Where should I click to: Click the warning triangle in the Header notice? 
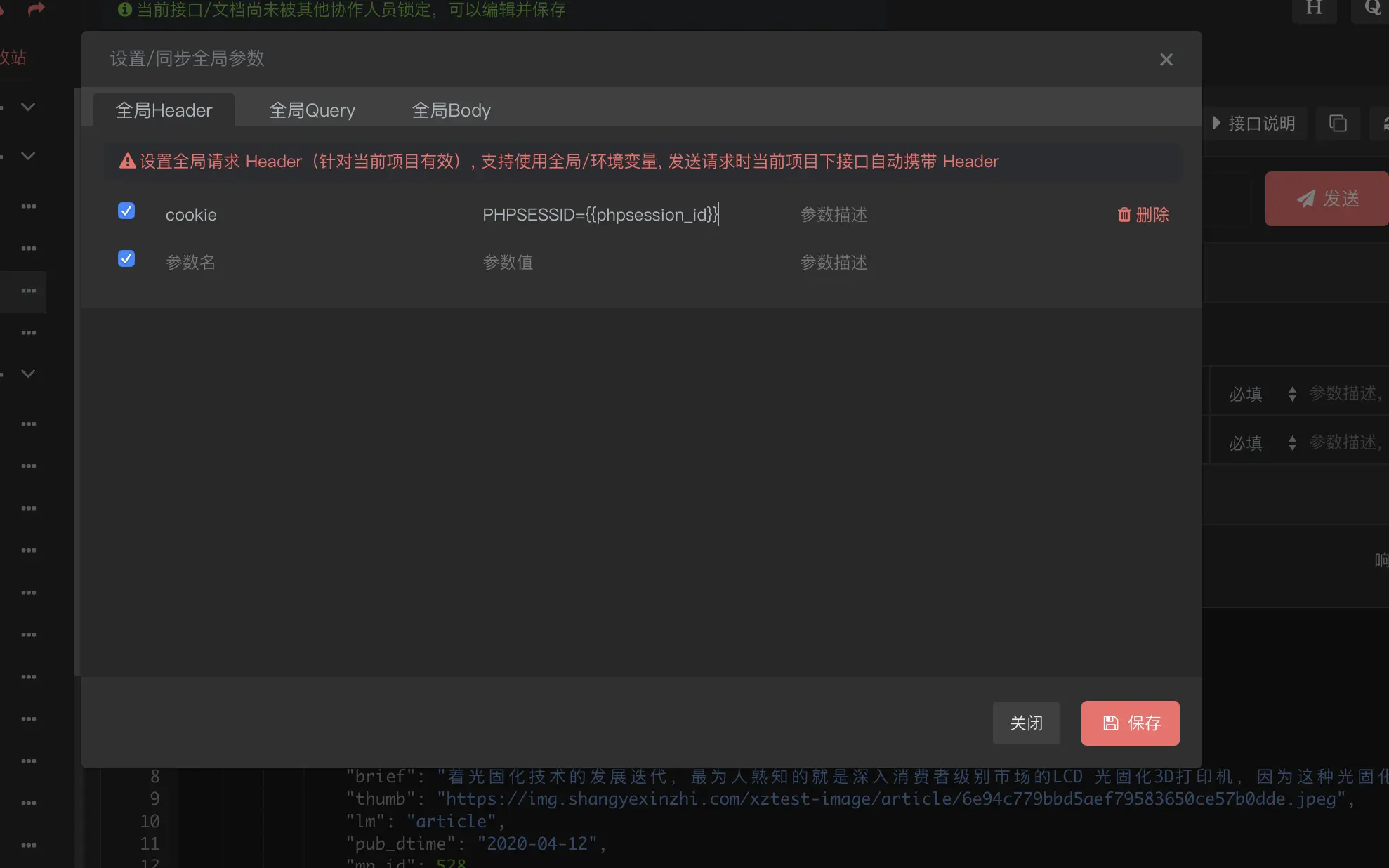coord(126,161)
